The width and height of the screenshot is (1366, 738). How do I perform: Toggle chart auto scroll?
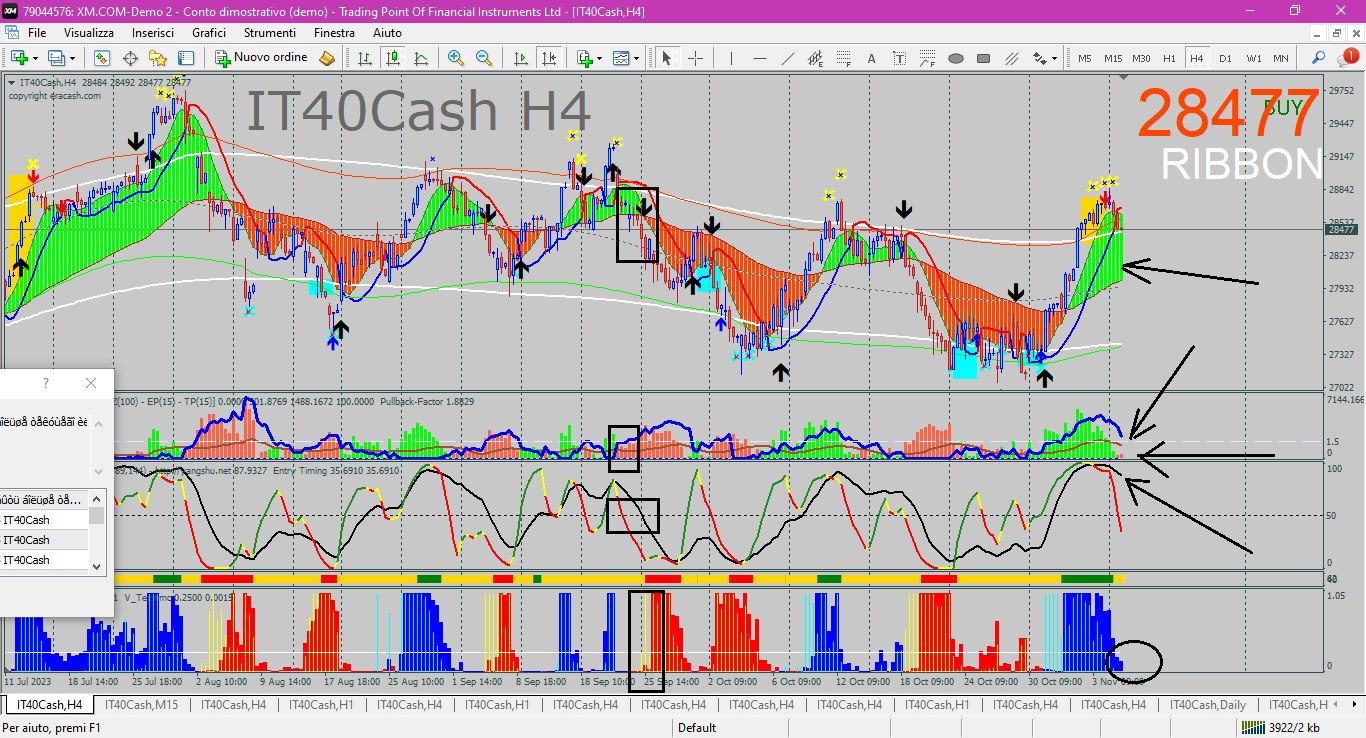pyautogui.click(x=520, y=58)
